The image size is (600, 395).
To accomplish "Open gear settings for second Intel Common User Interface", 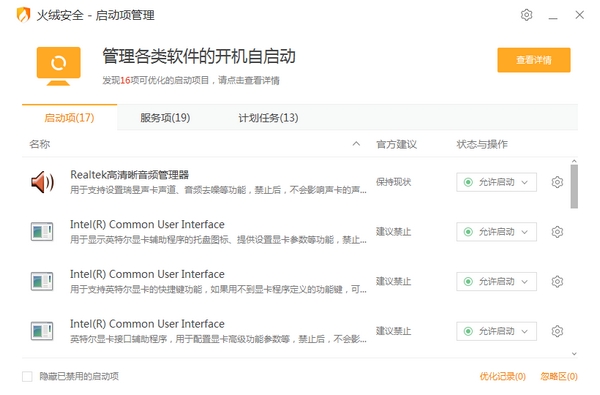I will (557, 282).
